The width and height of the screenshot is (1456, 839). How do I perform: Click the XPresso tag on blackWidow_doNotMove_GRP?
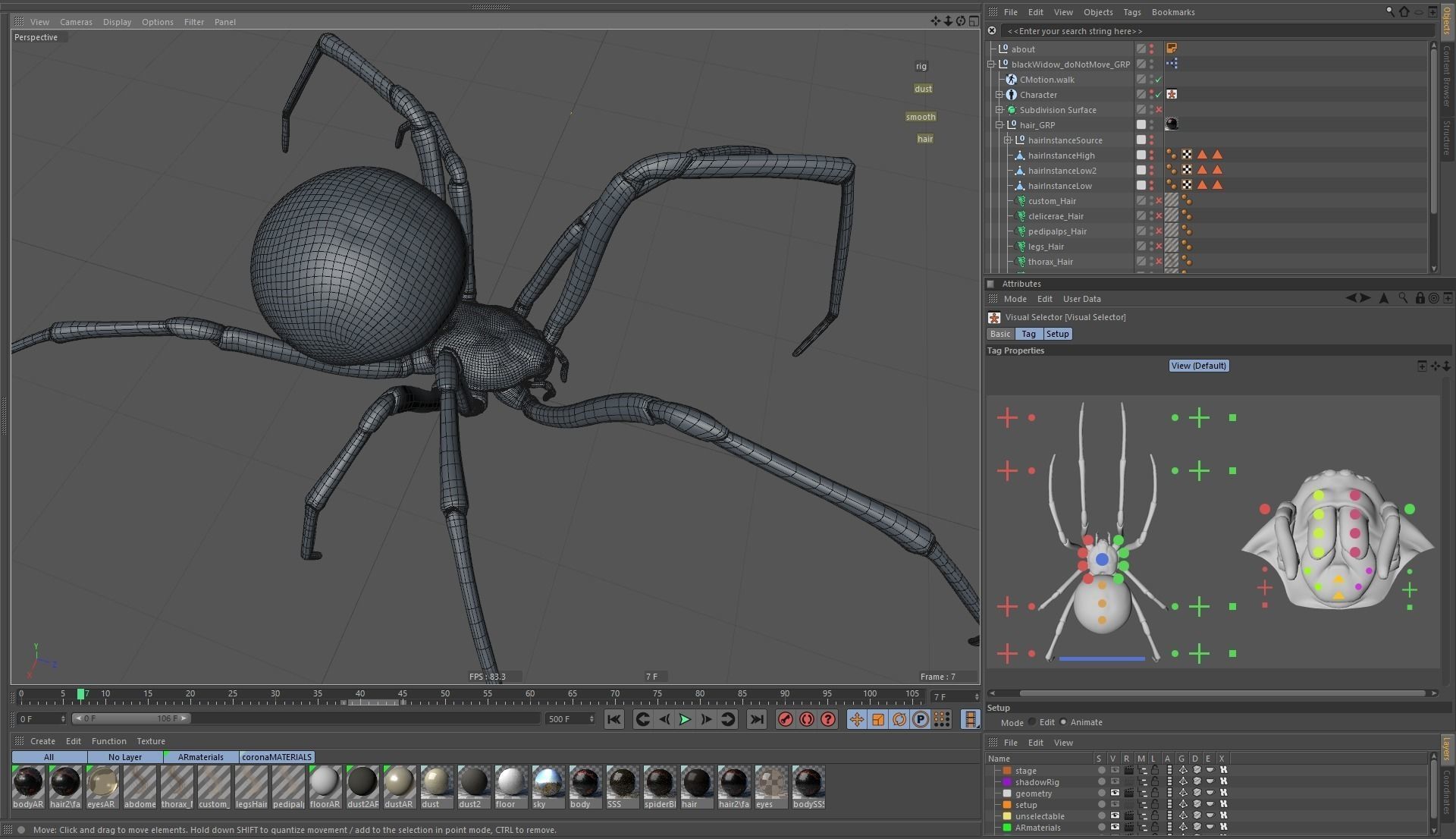point(1172,64)
